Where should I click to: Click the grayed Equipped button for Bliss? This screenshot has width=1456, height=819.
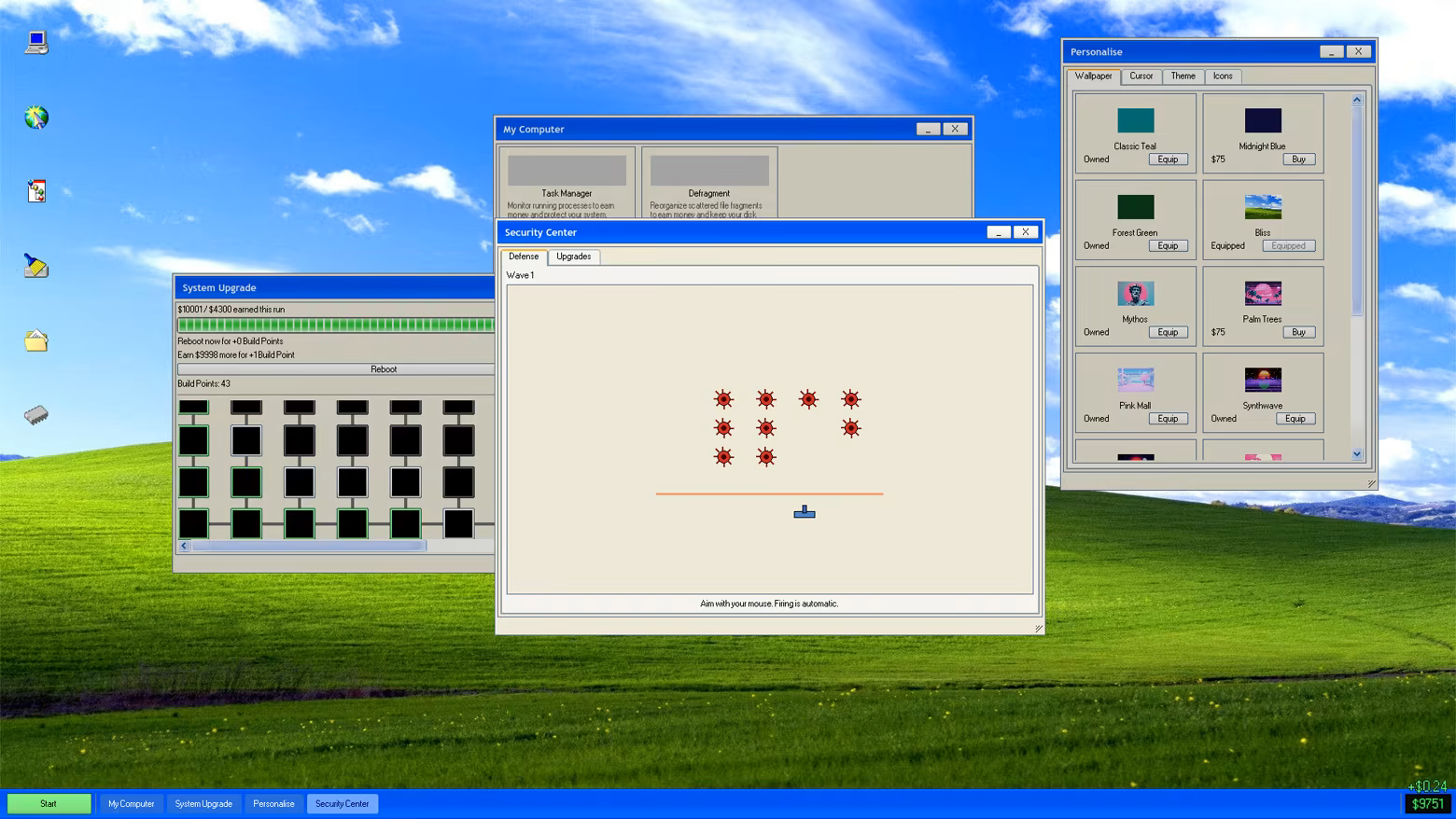[x=1288, y=246]
